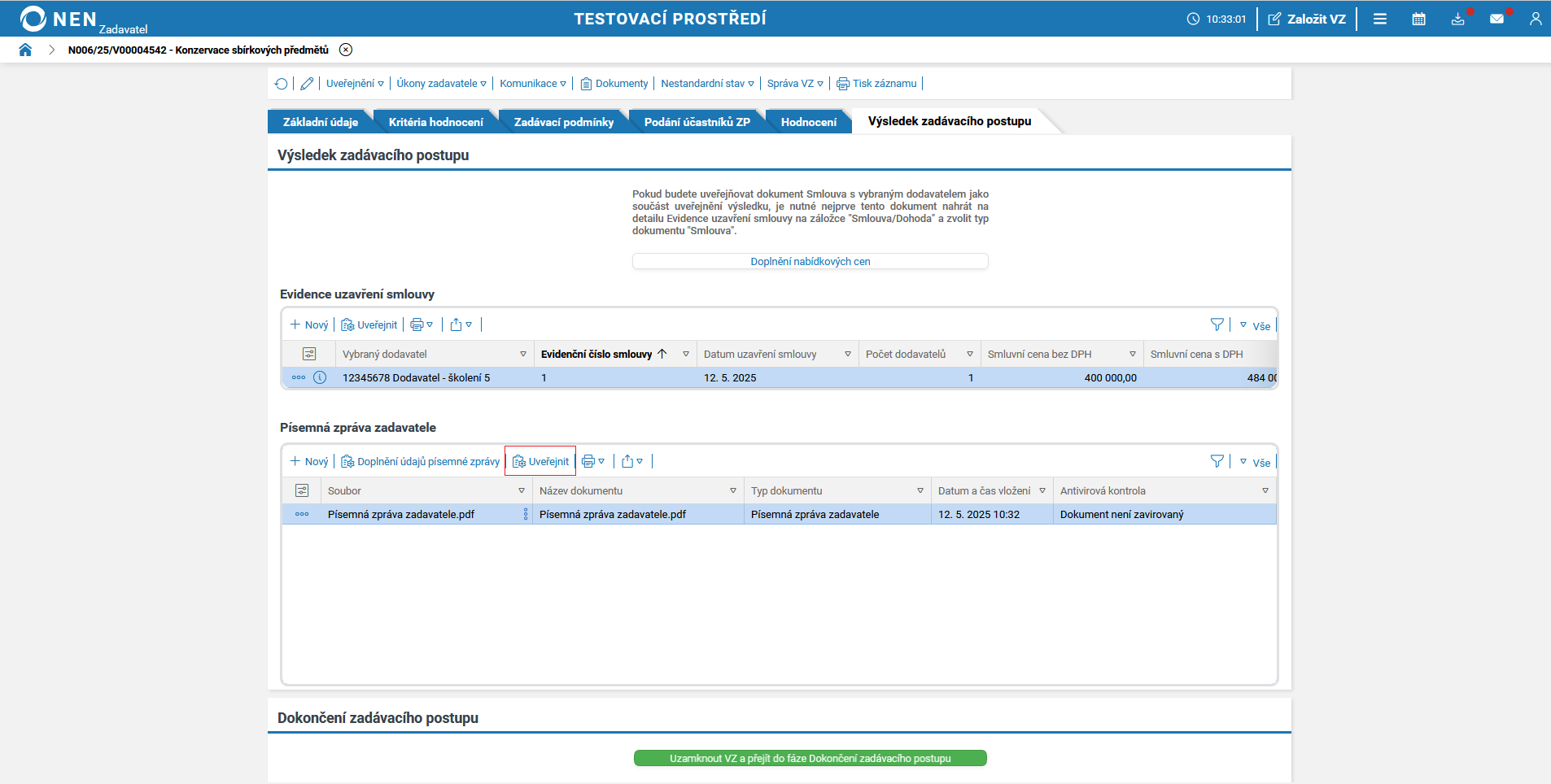Open the user profile icon
Screen dimensions: 1551x784
[x=1536, y=19]
